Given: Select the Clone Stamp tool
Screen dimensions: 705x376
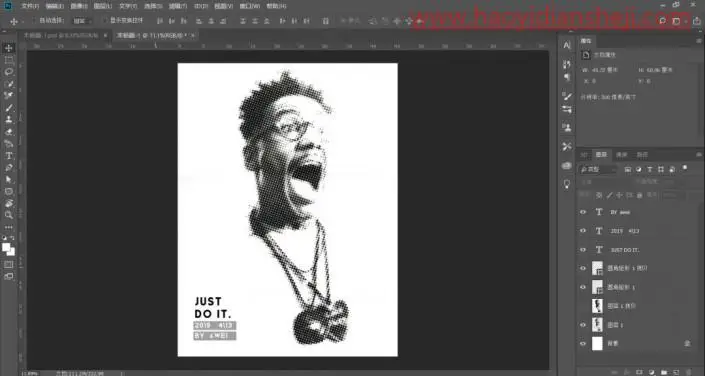Looking at the screenshot, I should click(x=9, y=120).
